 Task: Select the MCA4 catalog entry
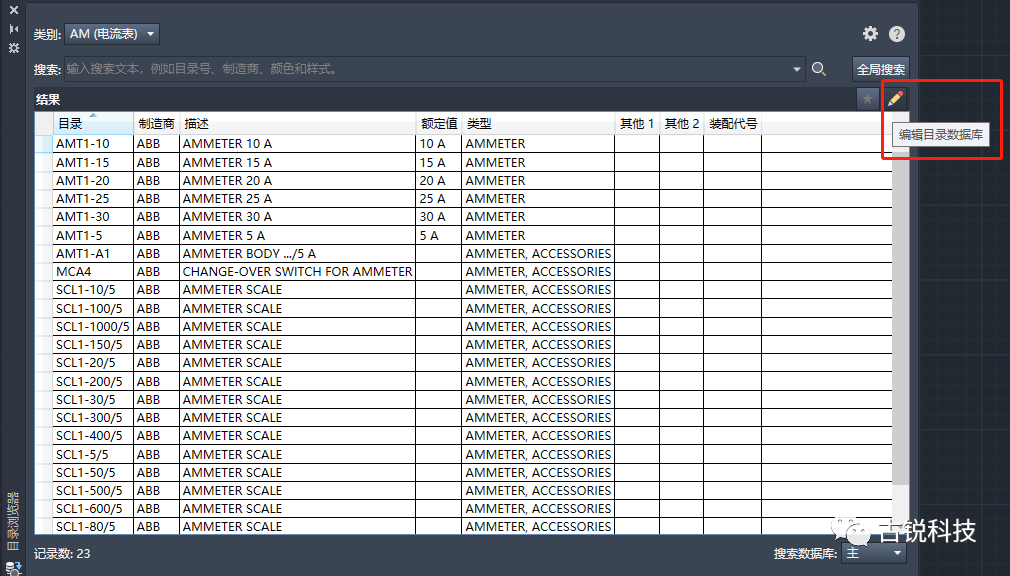[73, 271]
